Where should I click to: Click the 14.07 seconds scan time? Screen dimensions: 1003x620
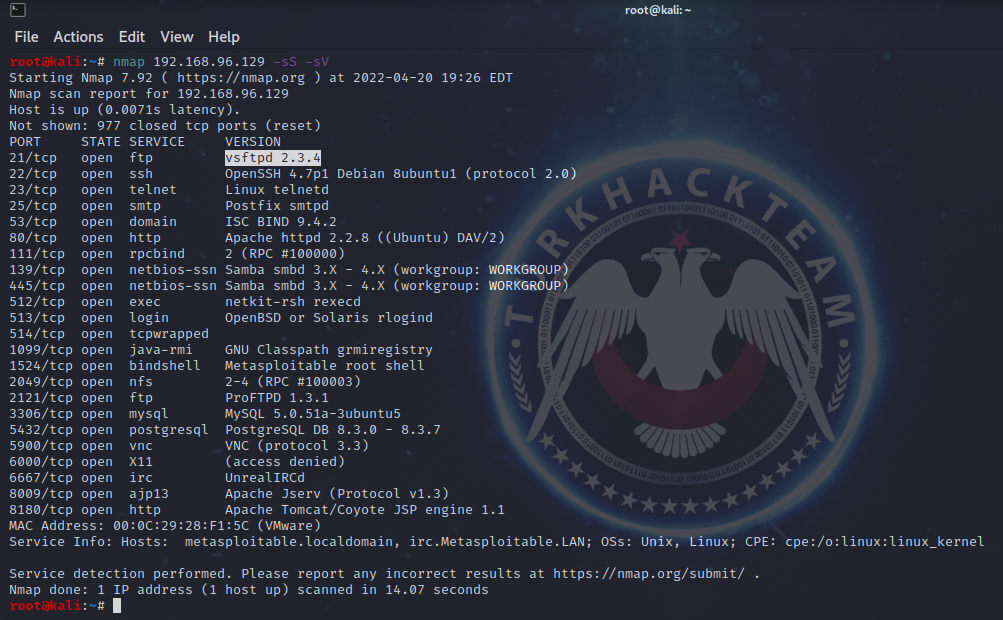point(437,590)
